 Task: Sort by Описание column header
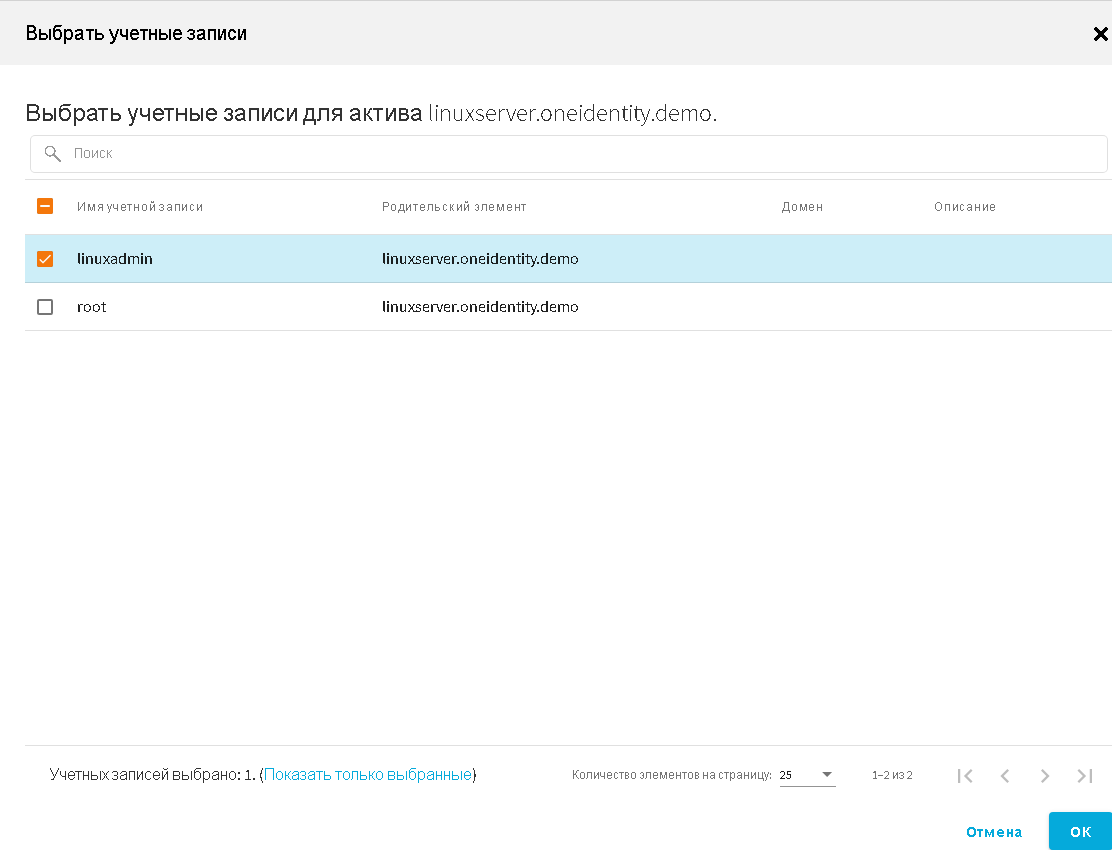tap(965, 207)
